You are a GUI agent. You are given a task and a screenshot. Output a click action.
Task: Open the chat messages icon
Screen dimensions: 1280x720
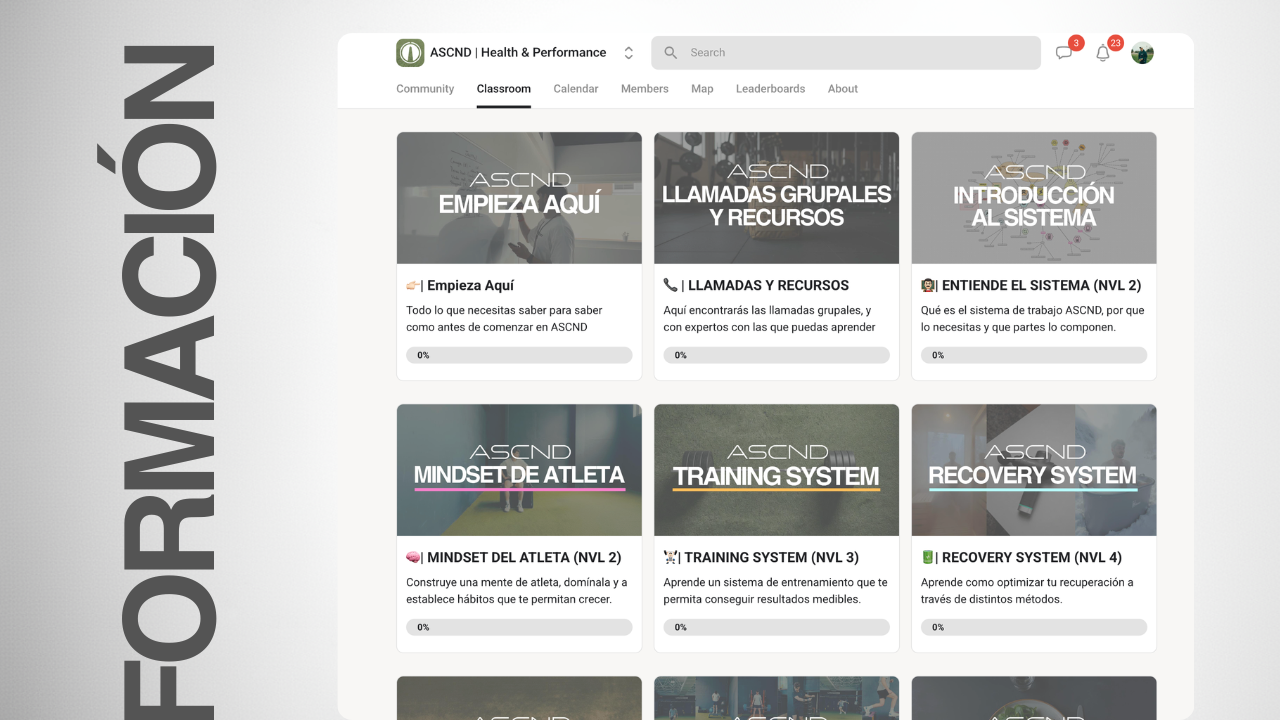tap(1064, 53)
